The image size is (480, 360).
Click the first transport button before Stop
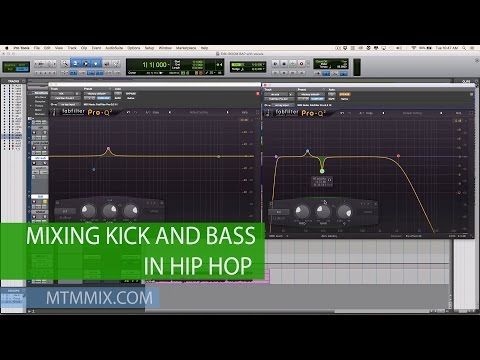(276, 63)
